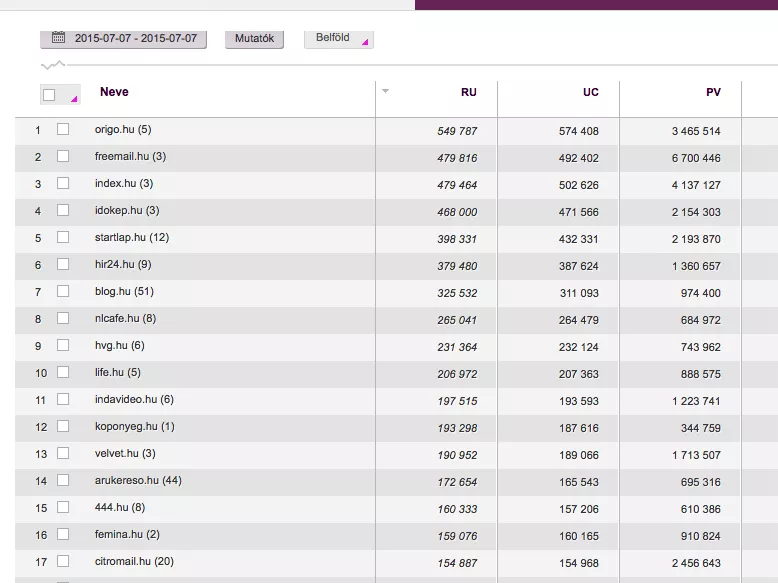The height and width of the screenshot is (583, 778).
Task: Select RU value 172 654 for arukereso.hu
Action: (x=457, y=482)
